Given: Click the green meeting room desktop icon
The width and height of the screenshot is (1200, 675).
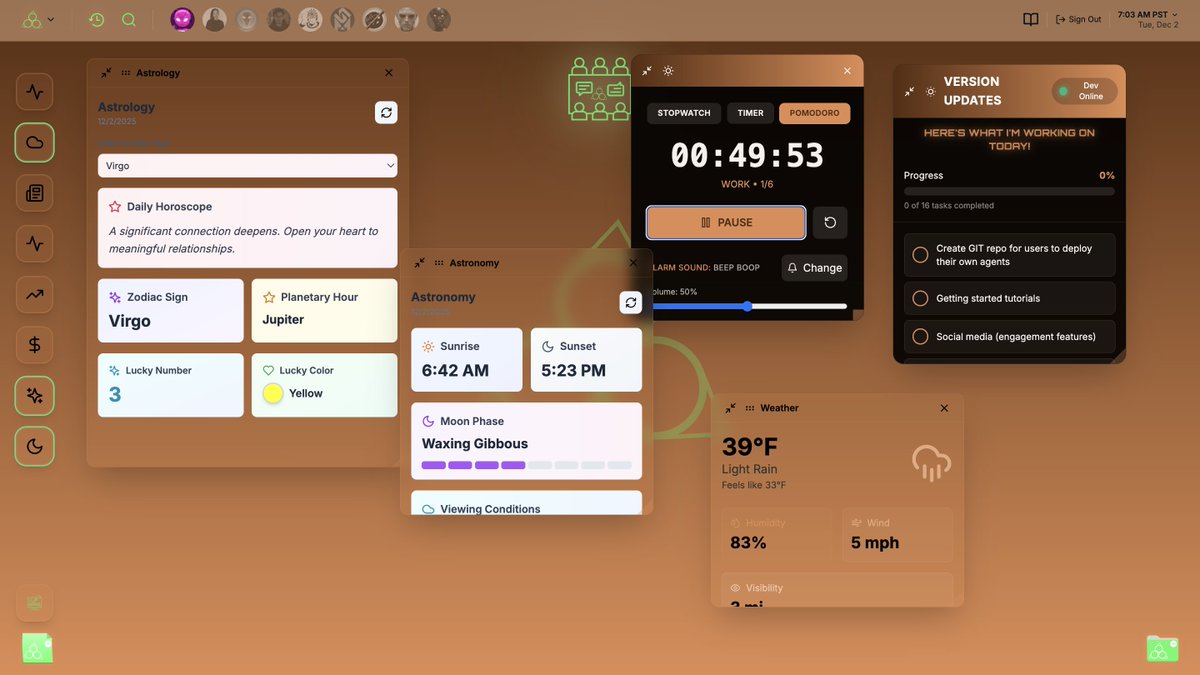Looking at the screenshot, I should [598, 89].
